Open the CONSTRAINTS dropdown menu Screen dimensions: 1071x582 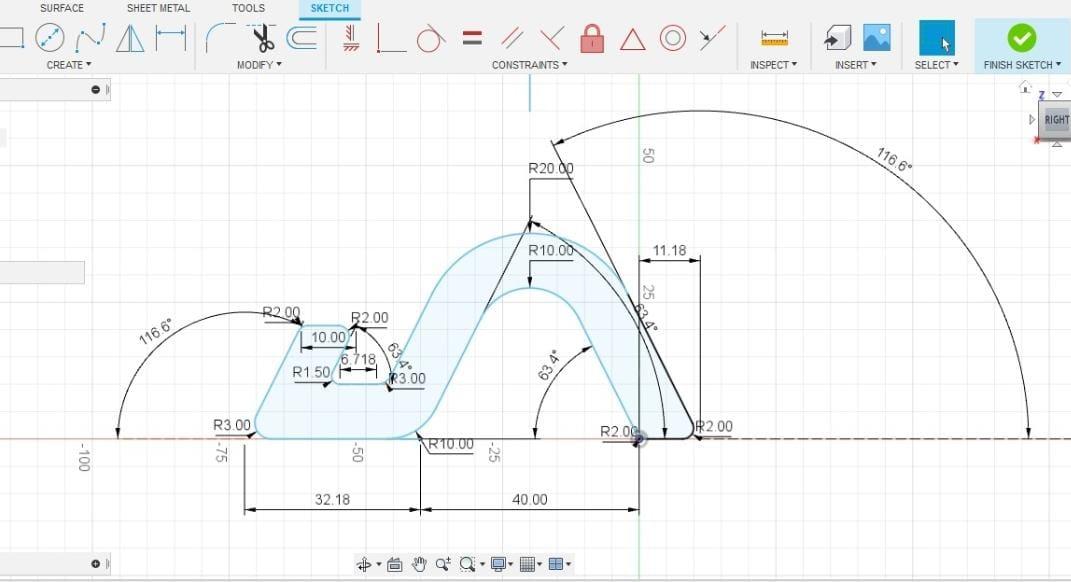pos(529,65)
